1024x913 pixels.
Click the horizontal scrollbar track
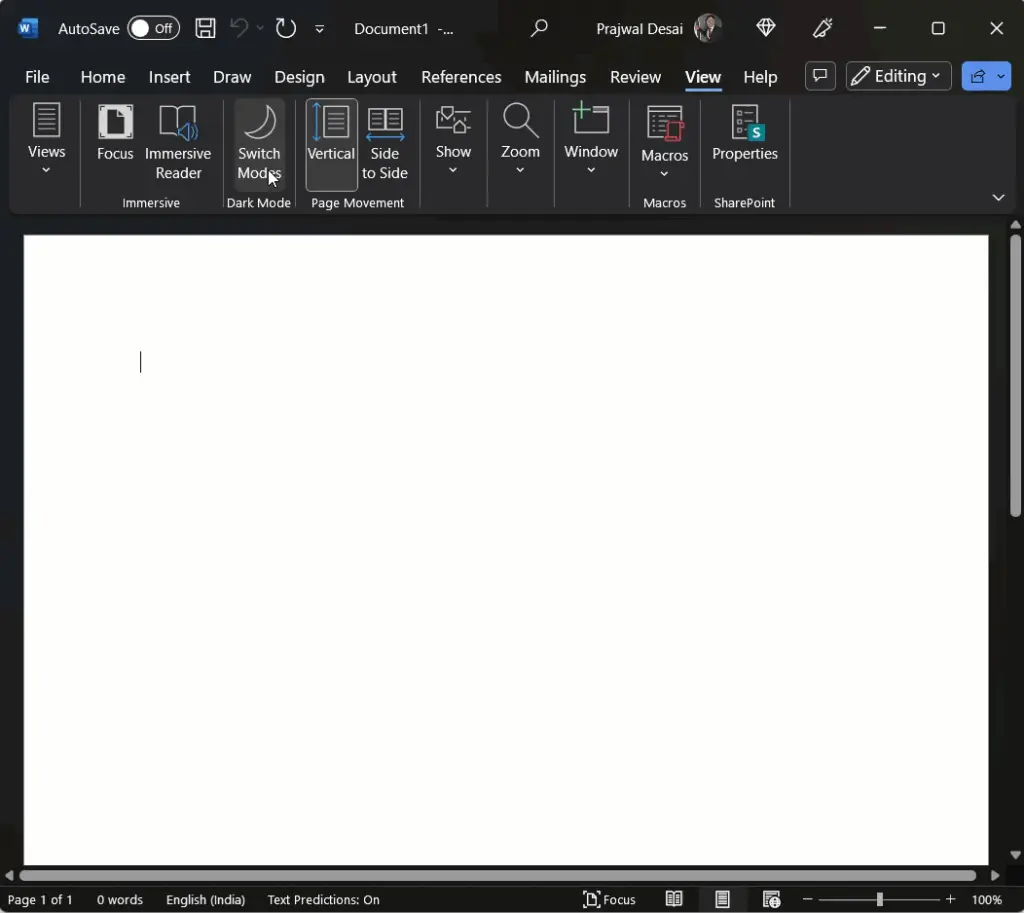coord(498,875)
